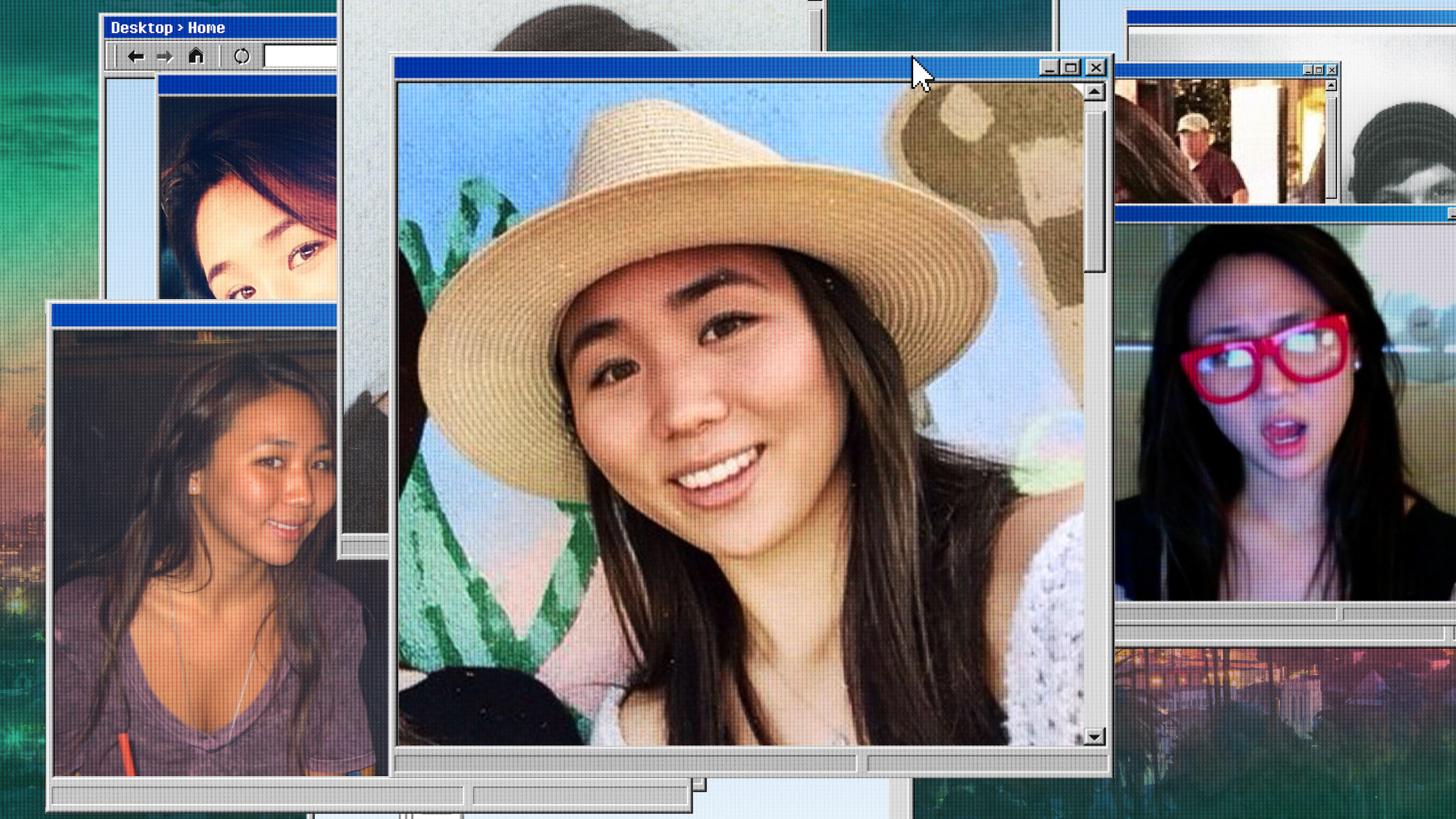1456x819 pixels.
Task: Click the Desktop > Home title bar
Action: (x=220, y=28)
